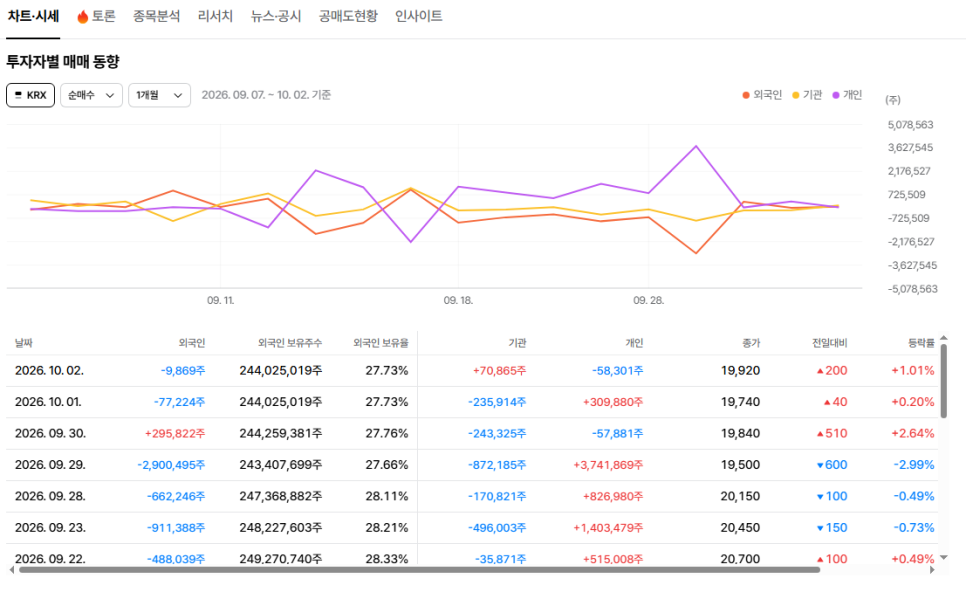This screenshot has height=592, width=966.
Task: Click the horizontal scroll-left arrow
Action: coord(12,570)
